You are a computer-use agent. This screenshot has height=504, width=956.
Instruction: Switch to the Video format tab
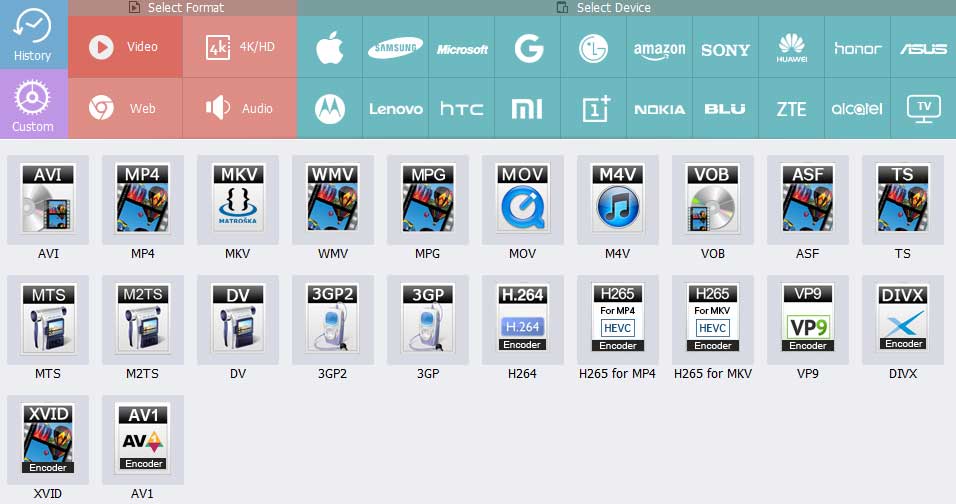click(125, 47)
